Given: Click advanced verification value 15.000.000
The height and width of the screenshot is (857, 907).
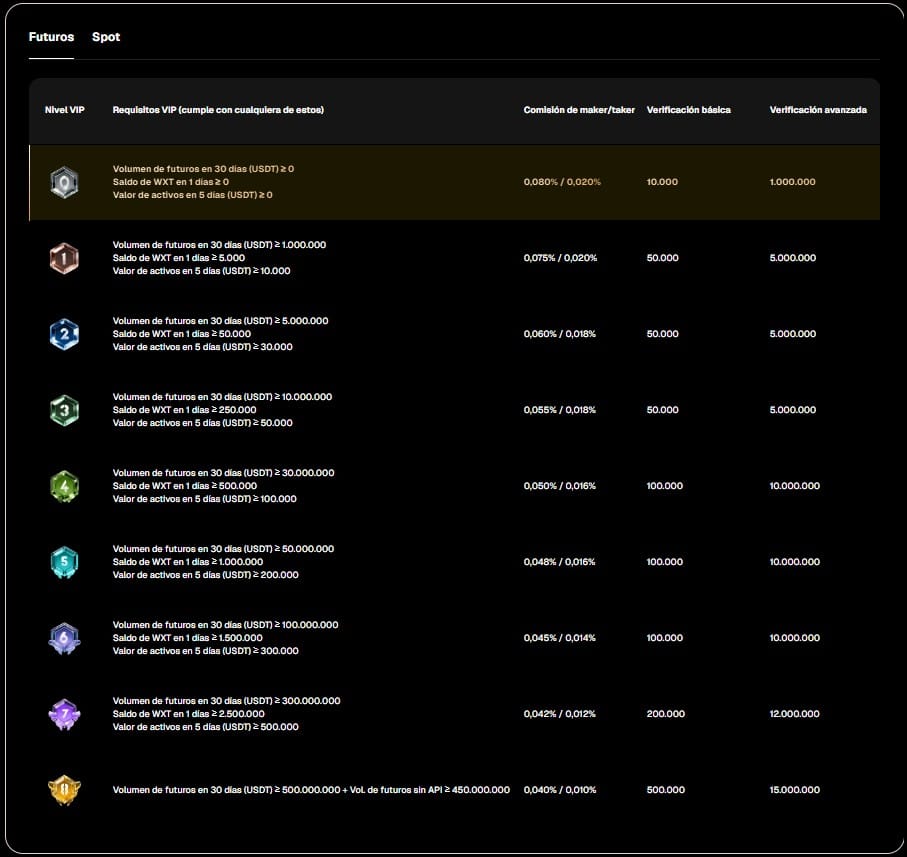Looking at the screenshot, I should 795,790.
